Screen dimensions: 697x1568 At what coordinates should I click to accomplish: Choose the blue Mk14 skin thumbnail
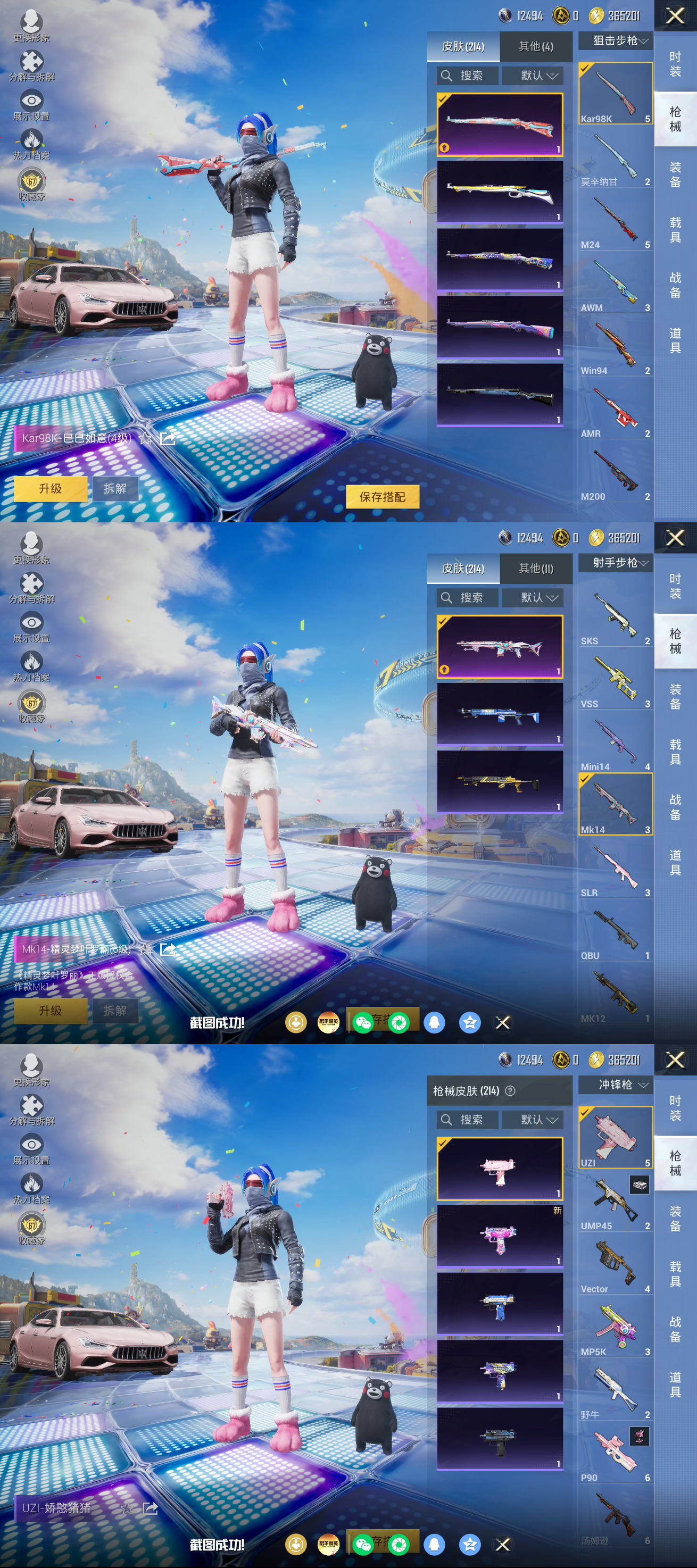pos(500,714)
